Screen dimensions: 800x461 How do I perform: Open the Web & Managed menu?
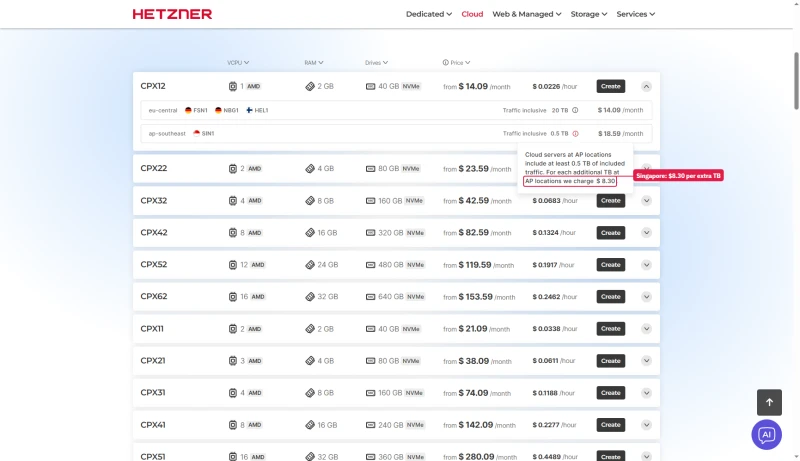(527, 14)
